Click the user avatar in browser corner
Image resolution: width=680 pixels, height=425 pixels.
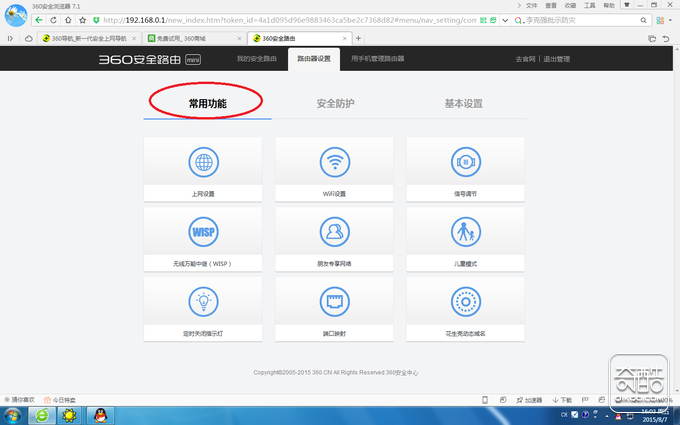(x=16, y=15)
